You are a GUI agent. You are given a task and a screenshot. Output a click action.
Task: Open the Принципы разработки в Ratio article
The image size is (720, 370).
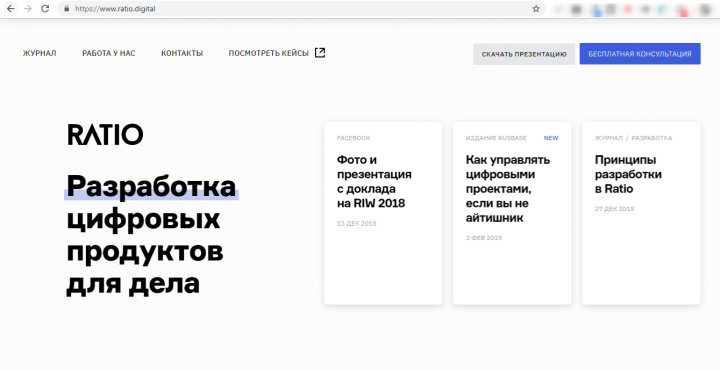(641, 213)
